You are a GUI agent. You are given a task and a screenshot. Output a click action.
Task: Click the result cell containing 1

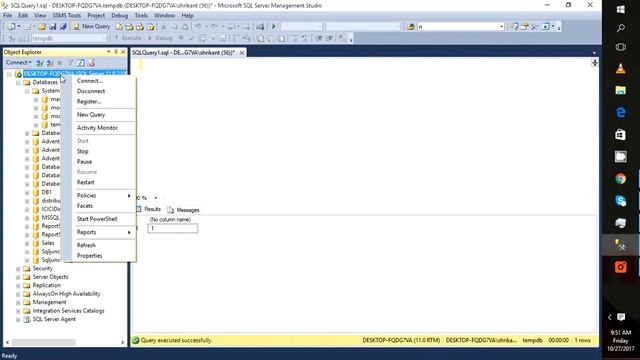coord(173,228)
